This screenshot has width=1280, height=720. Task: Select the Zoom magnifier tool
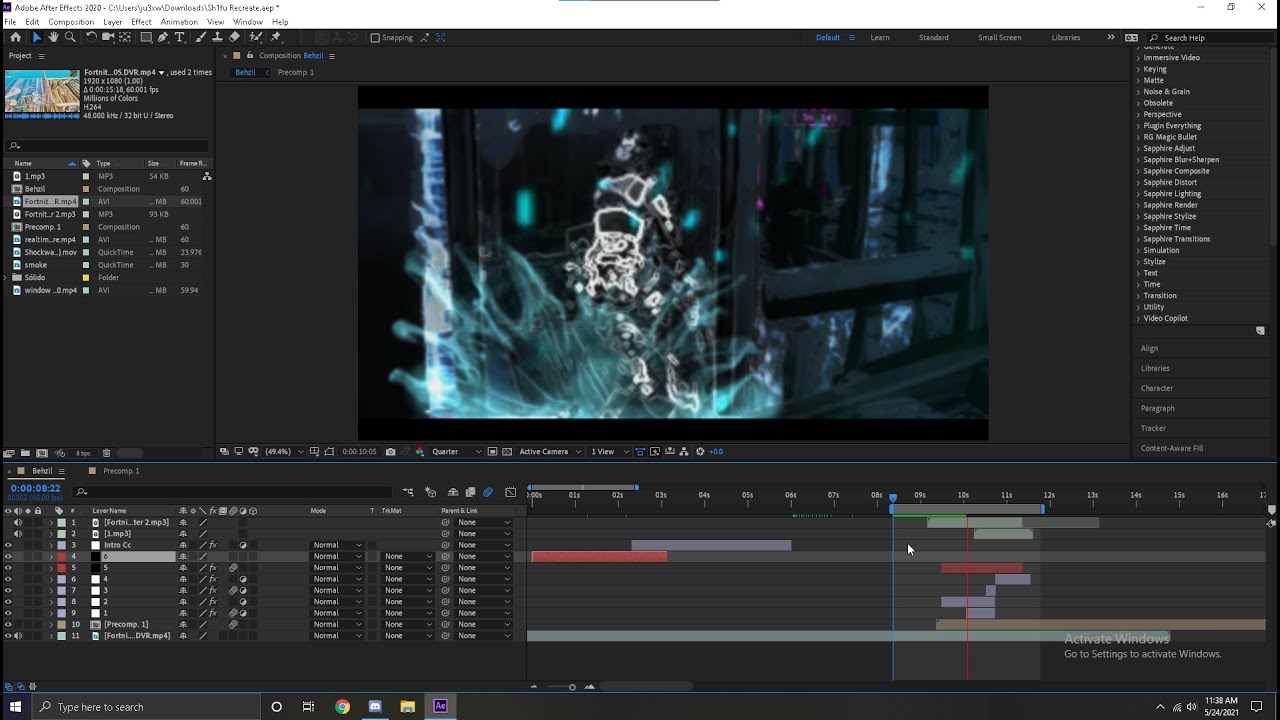(70, 37)
